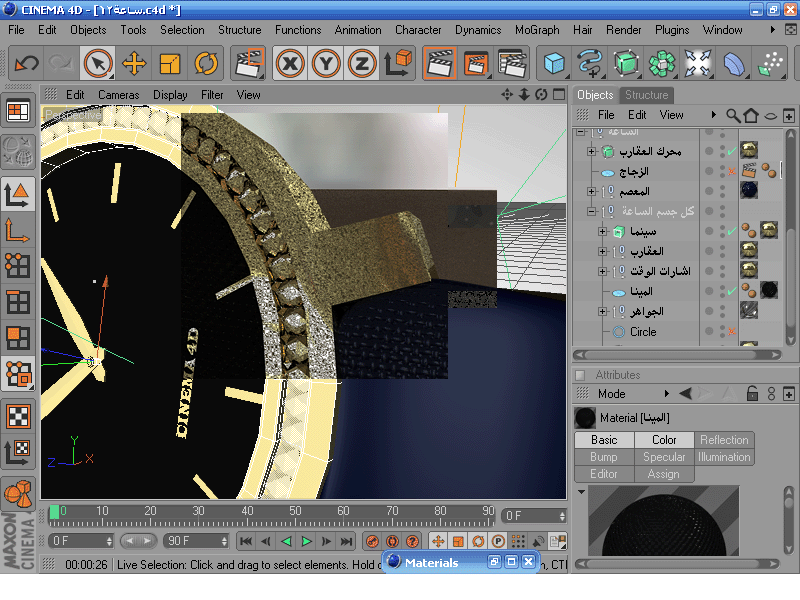The image size is (800, 600).
Task: Switch to the Structure tab
Action: click(x=646, y=95)
